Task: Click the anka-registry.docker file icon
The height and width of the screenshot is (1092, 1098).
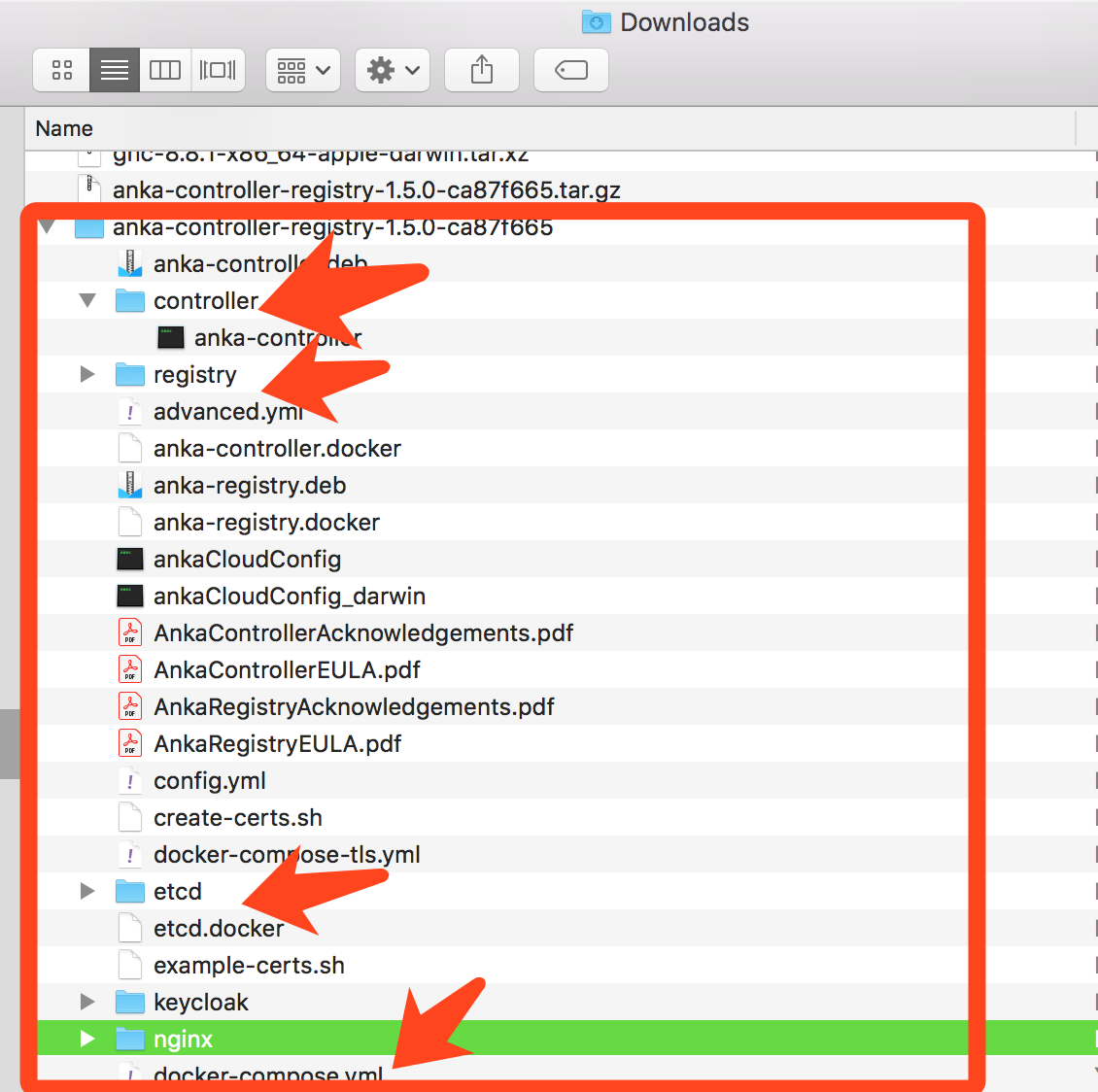Action: click(x=130, y=523)
